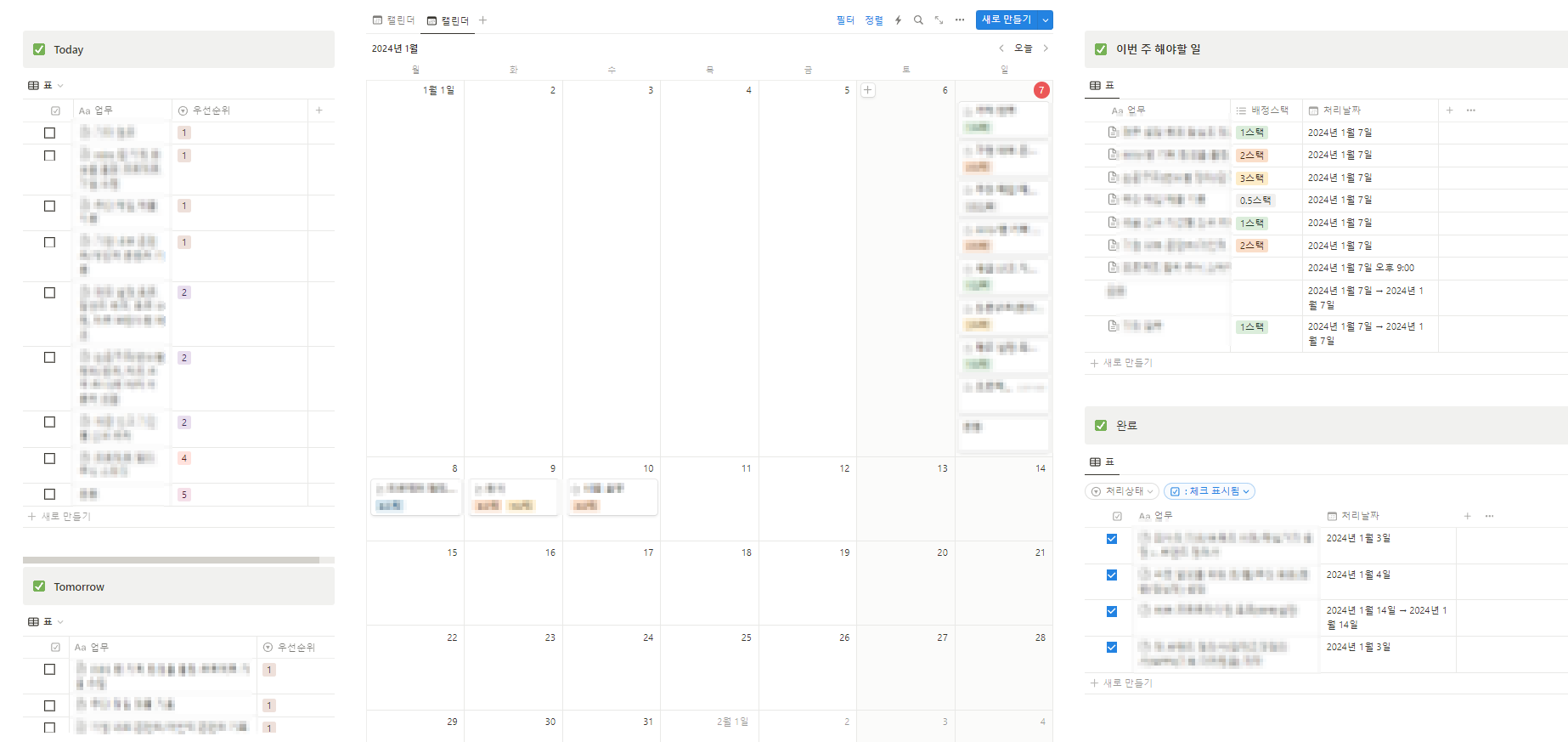Open 우선순위 column header in Today table
This screenshot has width=1568, height=742.
[x=204, y=110]
